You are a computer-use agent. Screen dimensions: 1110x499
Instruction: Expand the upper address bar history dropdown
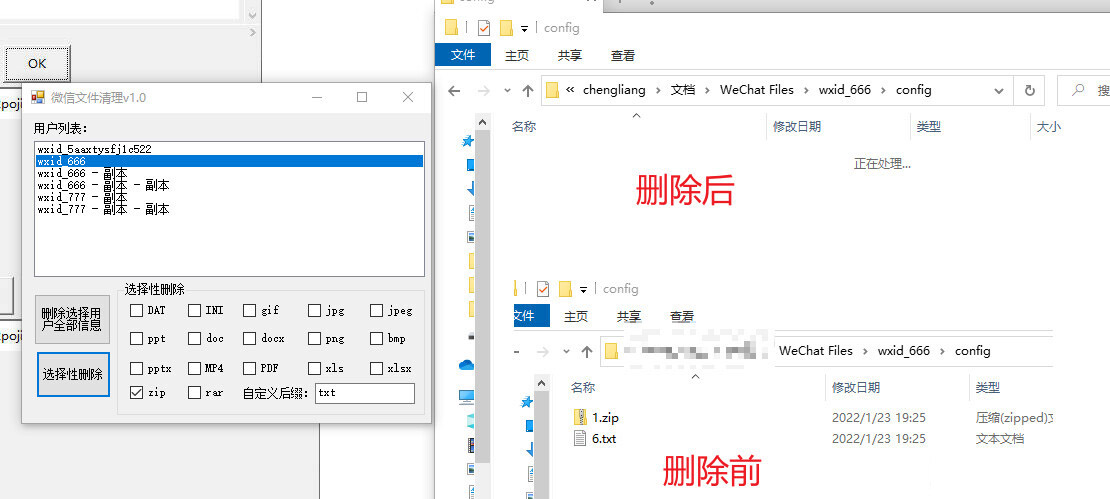(x=998, y=91)
